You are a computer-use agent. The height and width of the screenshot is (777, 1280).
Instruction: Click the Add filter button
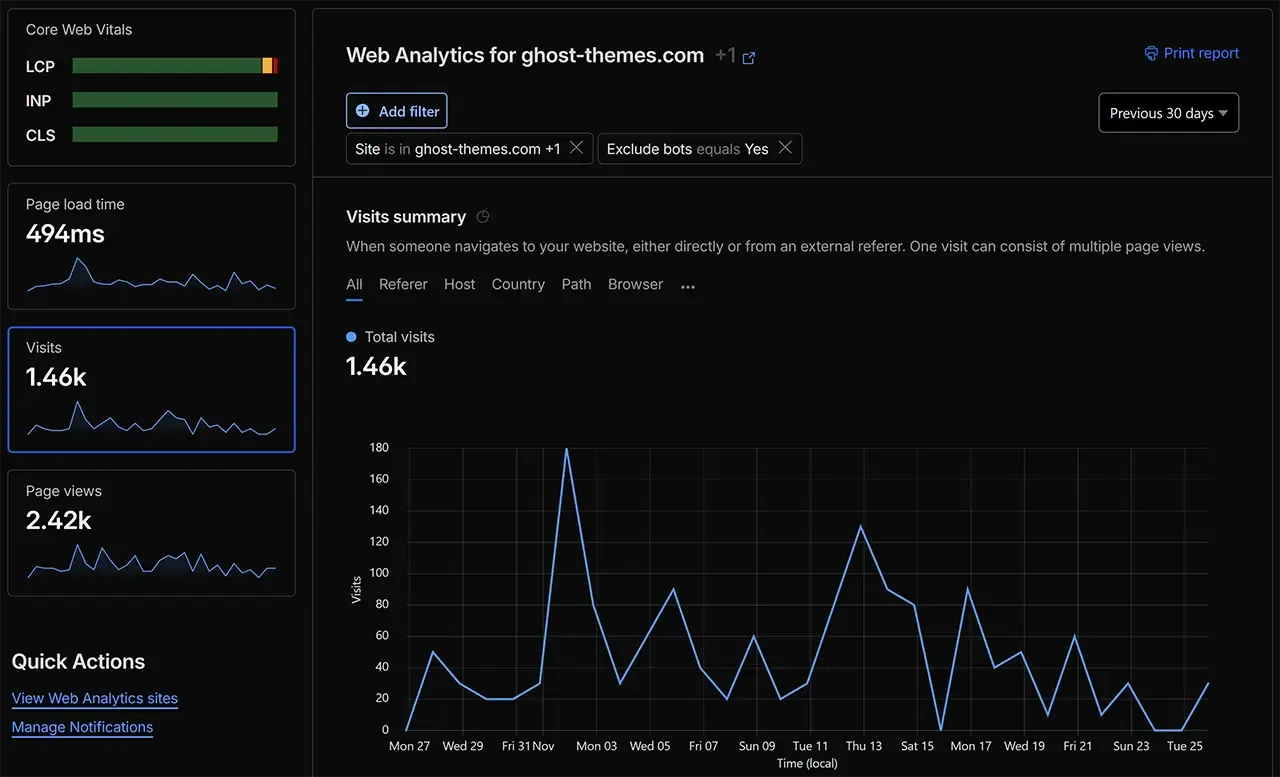396,111
